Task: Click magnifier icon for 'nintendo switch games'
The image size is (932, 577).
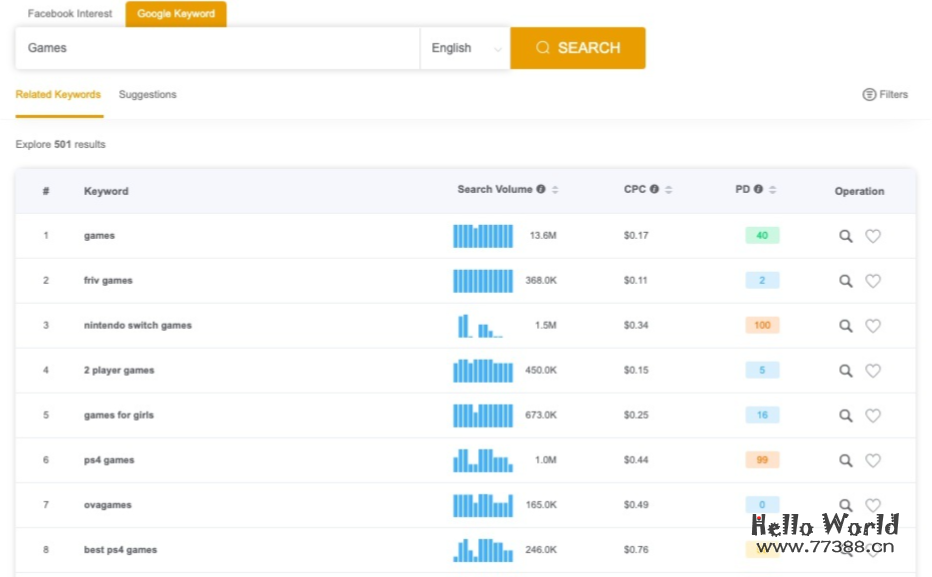Action: coord(845,326)
